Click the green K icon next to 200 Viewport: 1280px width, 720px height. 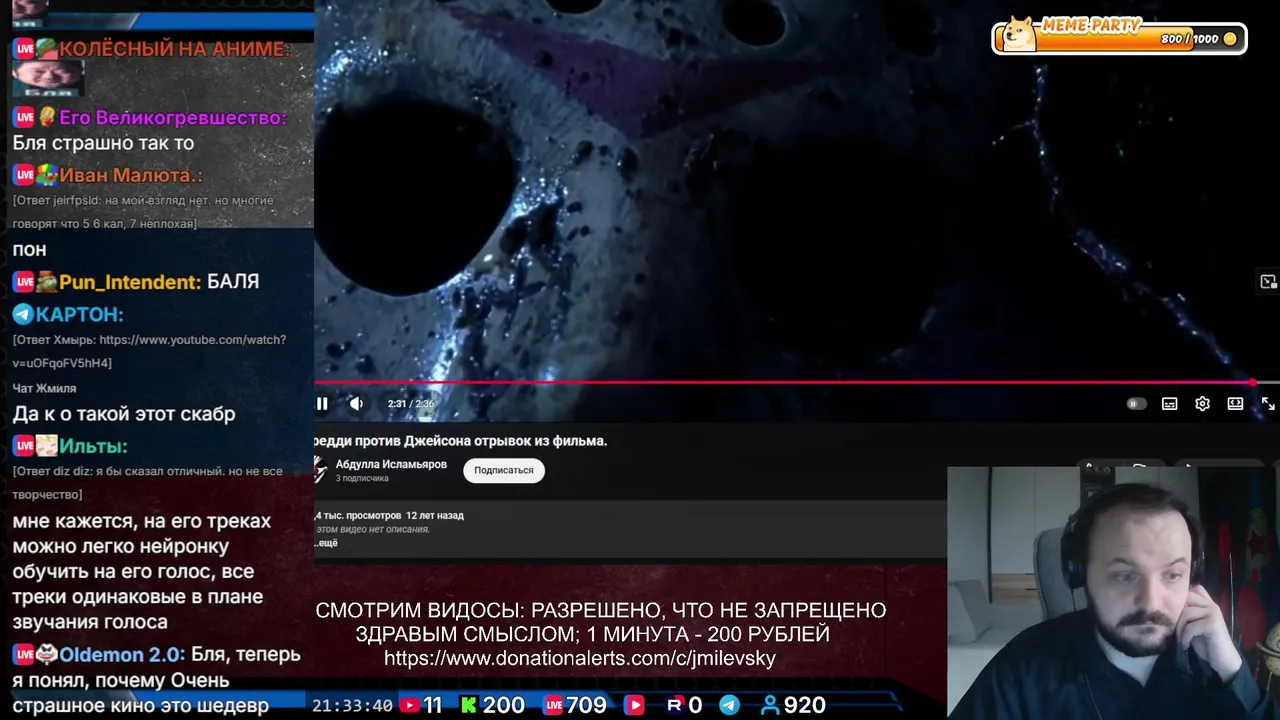(468, 705)
